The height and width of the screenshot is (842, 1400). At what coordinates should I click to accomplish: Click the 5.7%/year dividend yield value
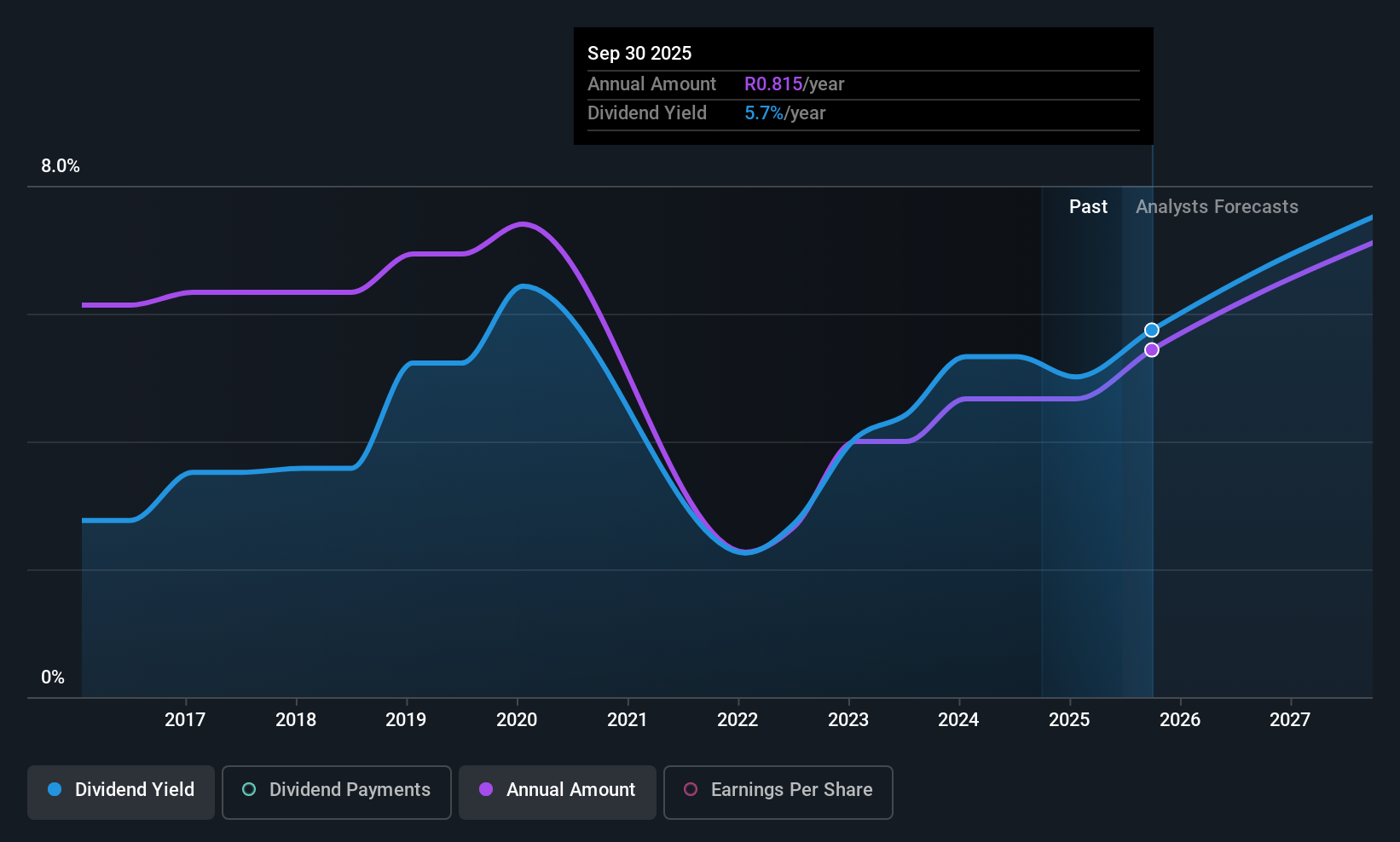pyautogui.click(x=784, y=113)
